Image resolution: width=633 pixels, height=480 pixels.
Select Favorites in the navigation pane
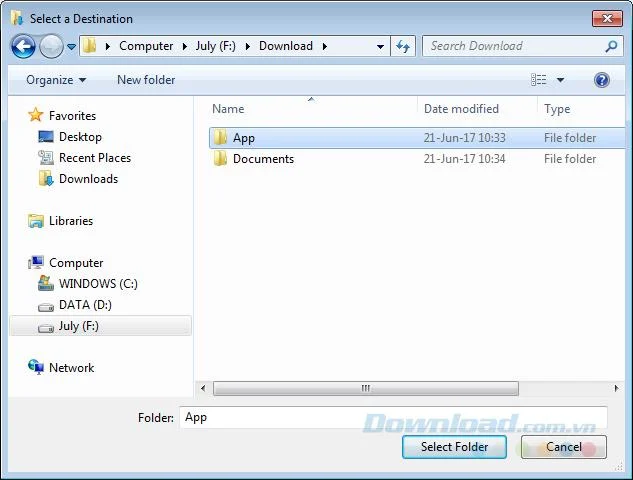pos(72,116)
